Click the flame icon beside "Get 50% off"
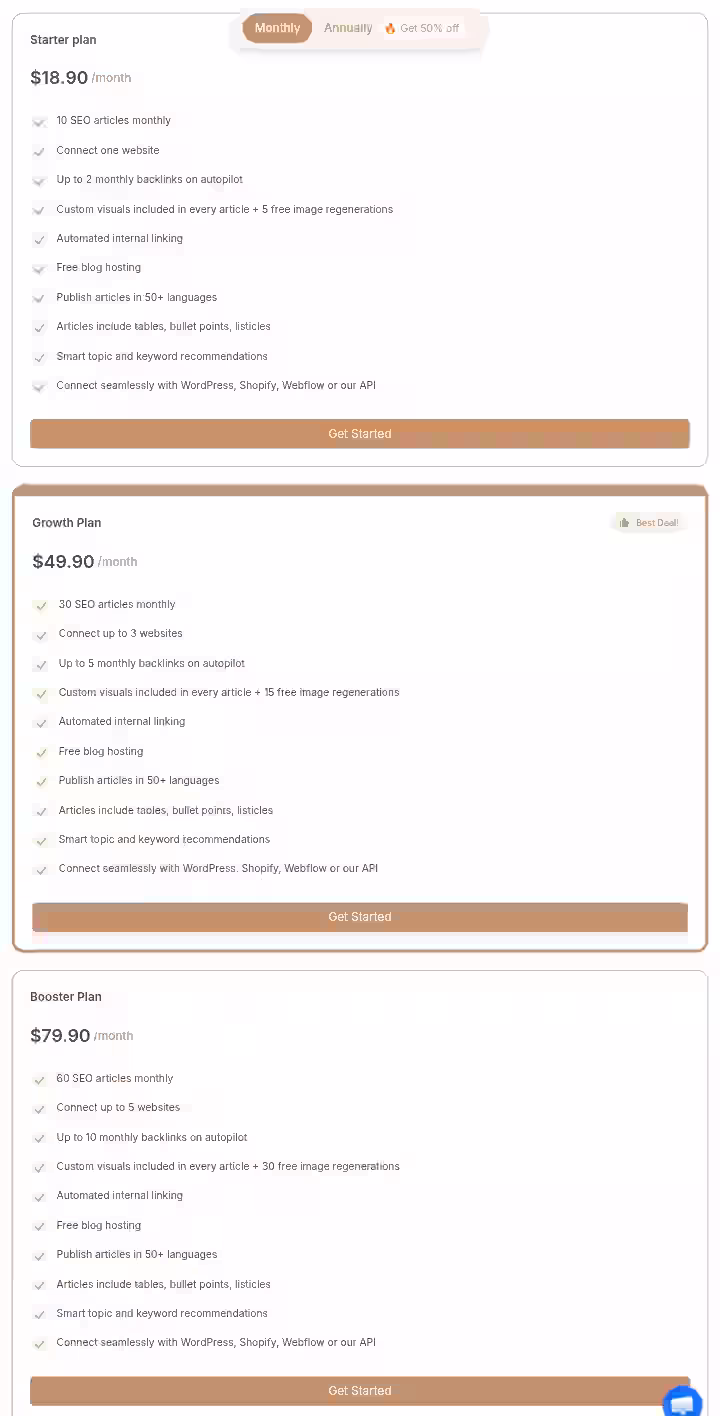 pos(390,28)
